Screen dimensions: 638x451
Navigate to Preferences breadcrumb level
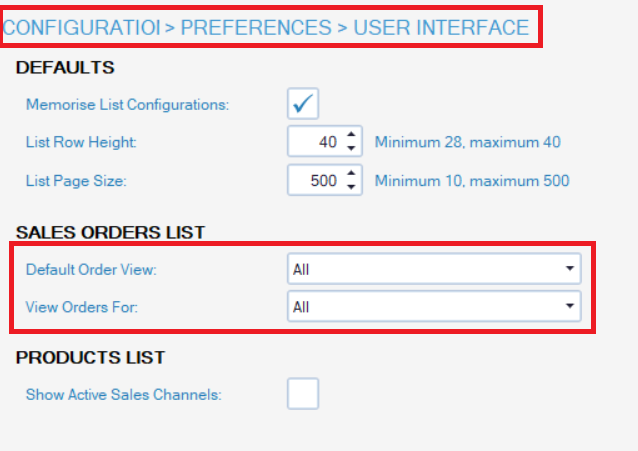[254, 28]
